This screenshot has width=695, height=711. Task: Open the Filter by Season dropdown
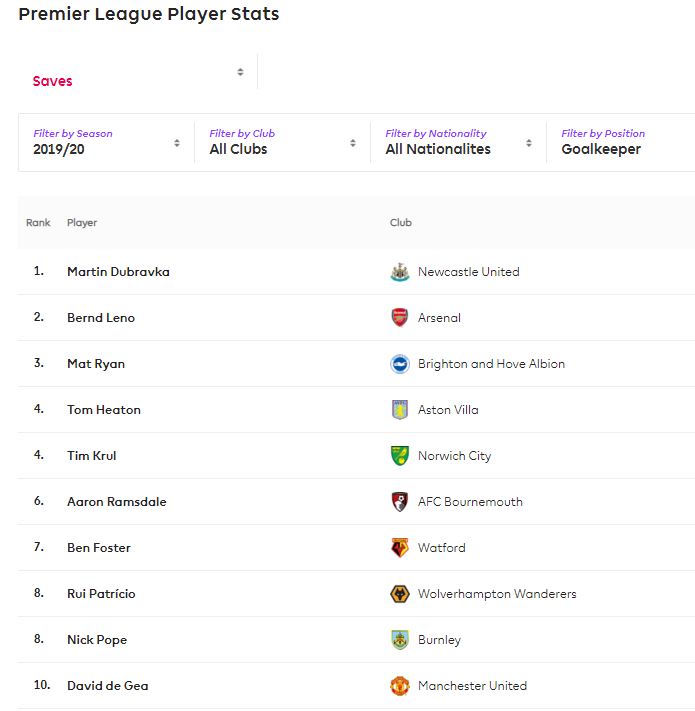[x=107, y=142]
